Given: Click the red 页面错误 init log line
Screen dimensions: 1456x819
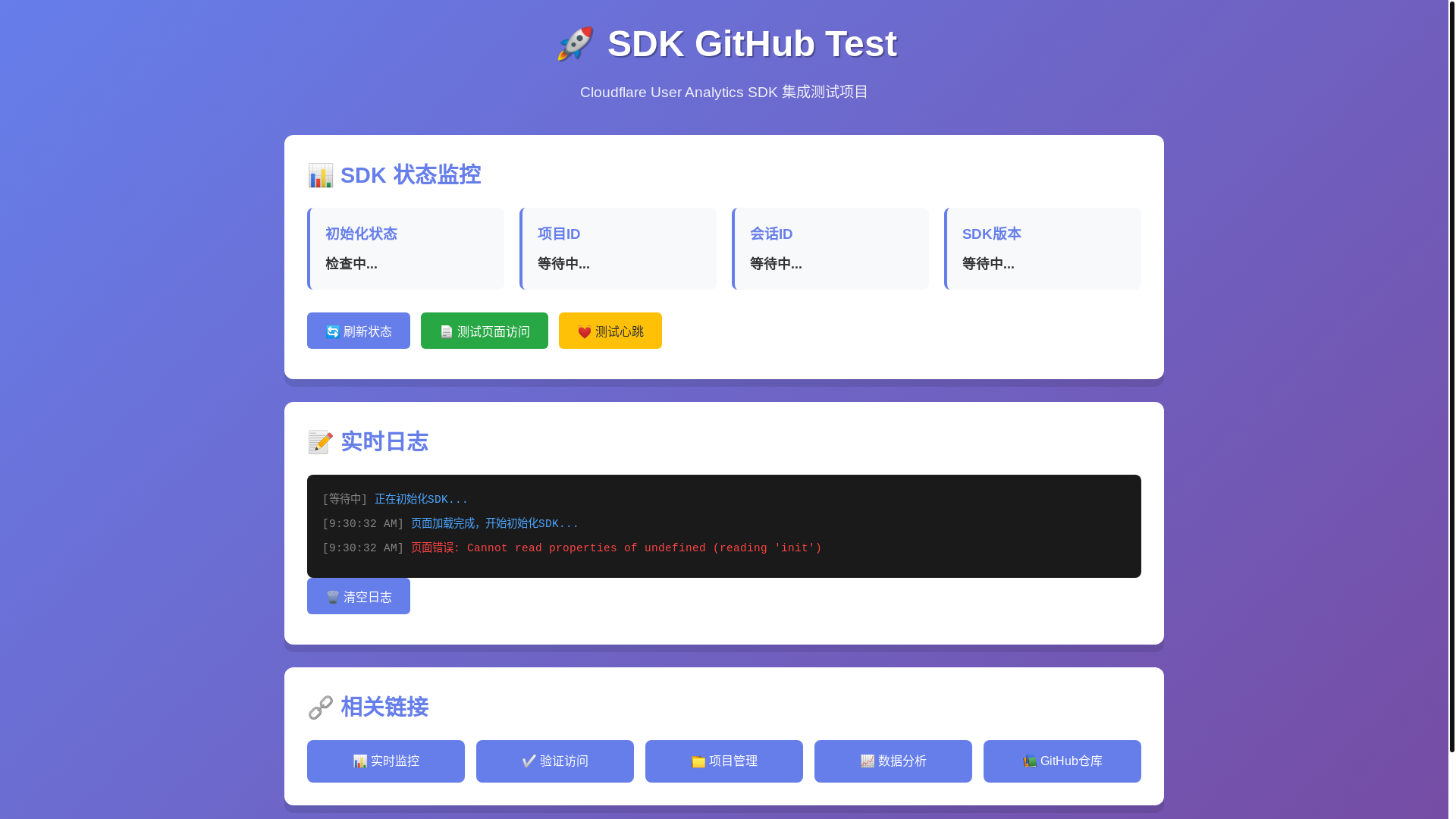Looking at the screenshot, I should pos(572,548).
